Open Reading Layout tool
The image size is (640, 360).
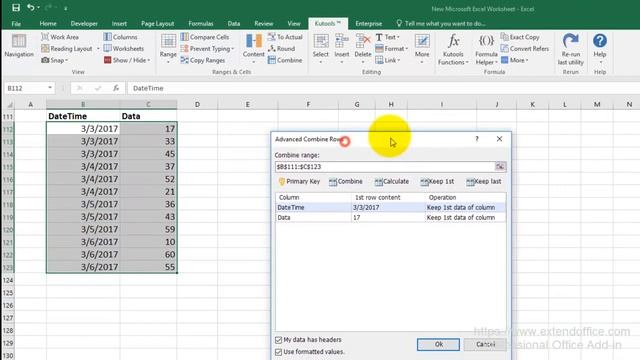(x=67, y=49)
